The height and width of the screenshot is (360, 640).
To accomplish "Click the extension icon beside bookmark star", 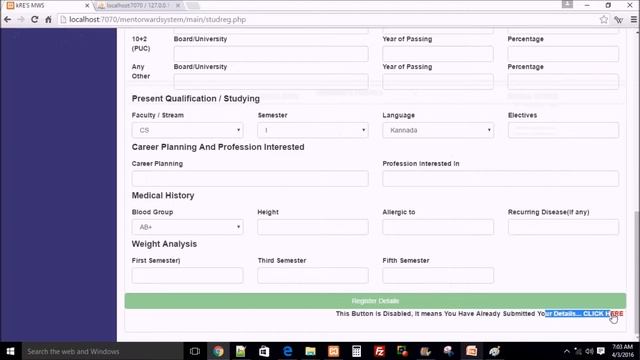I will 619,19.
